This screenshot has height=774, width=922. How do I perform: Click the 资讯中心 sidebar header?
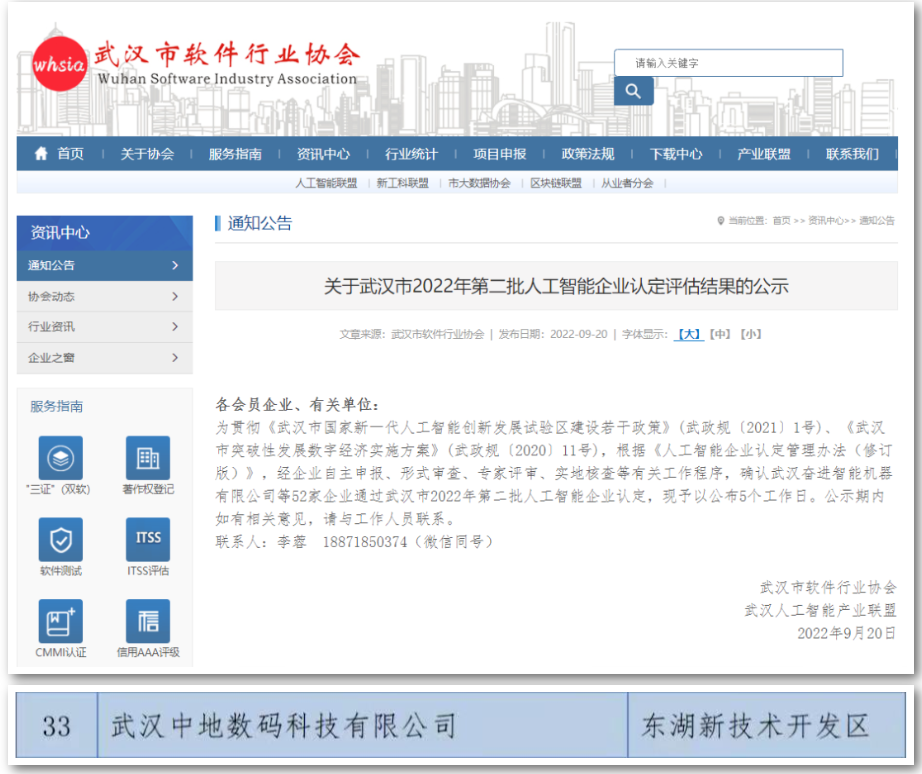pos(105,233)
